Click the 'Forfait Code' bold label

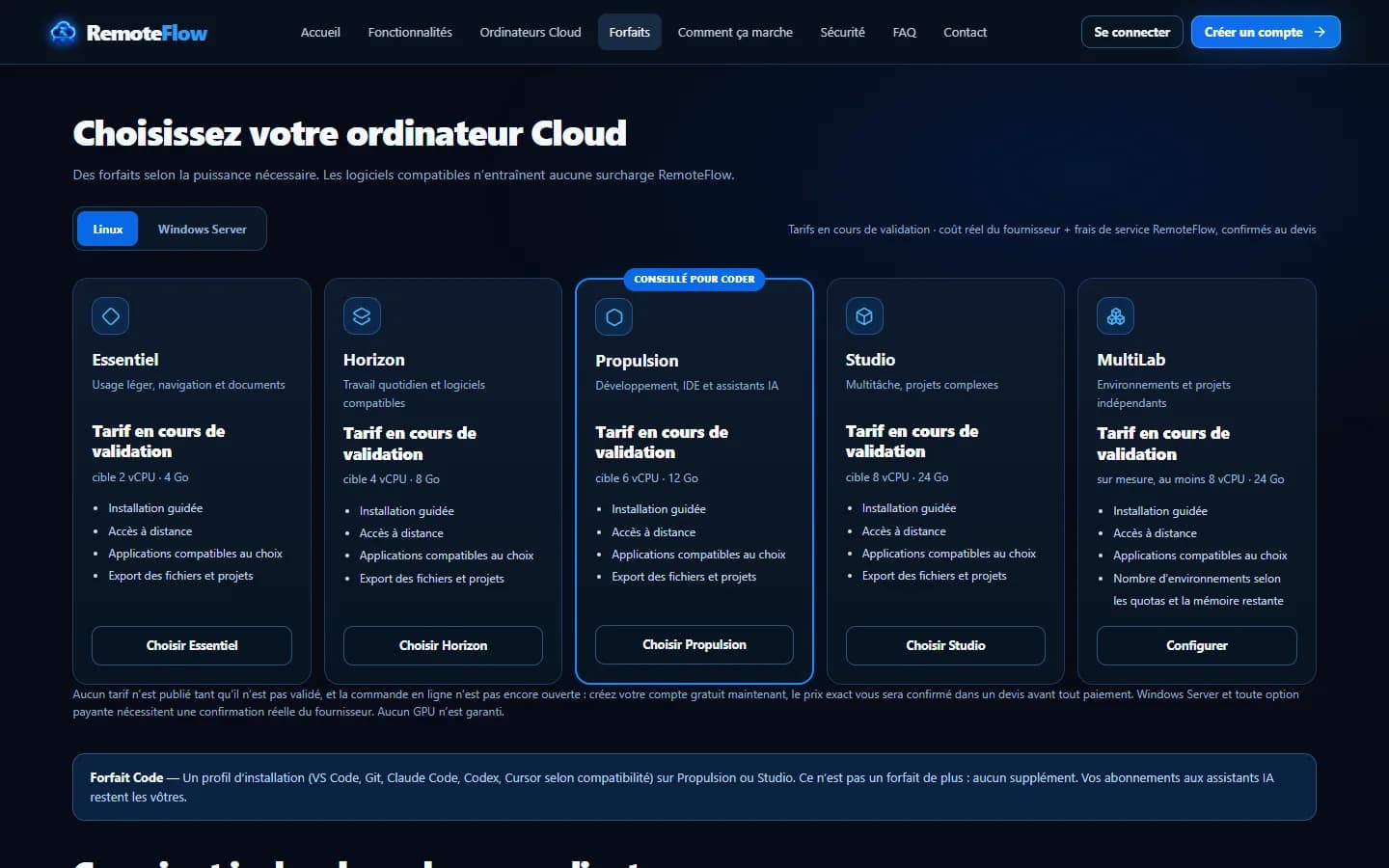pyautogui.click(x=126, y=777)
